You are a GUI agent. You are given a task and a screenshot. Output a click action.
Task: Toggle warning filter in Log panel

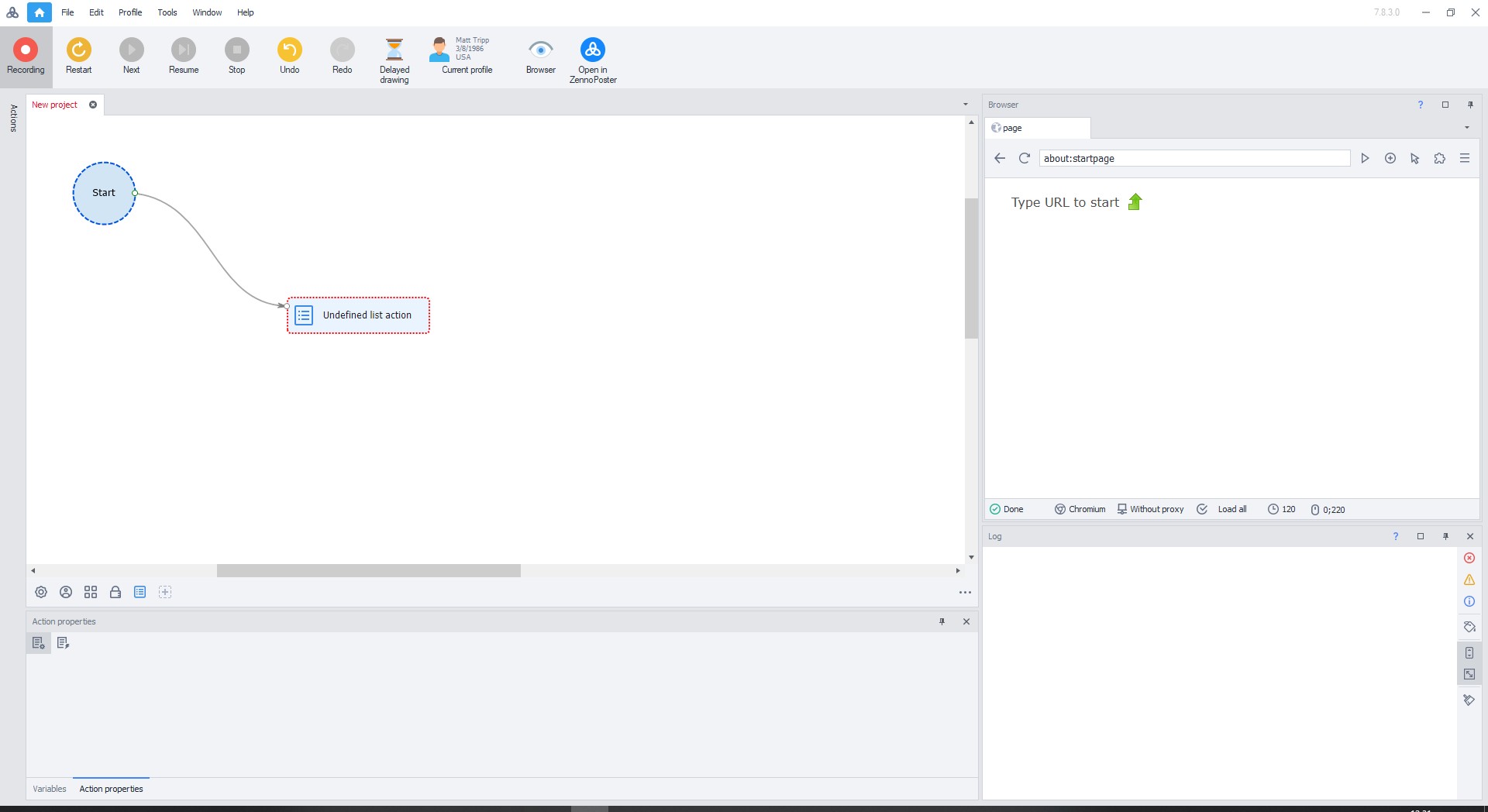point(1469,580)
